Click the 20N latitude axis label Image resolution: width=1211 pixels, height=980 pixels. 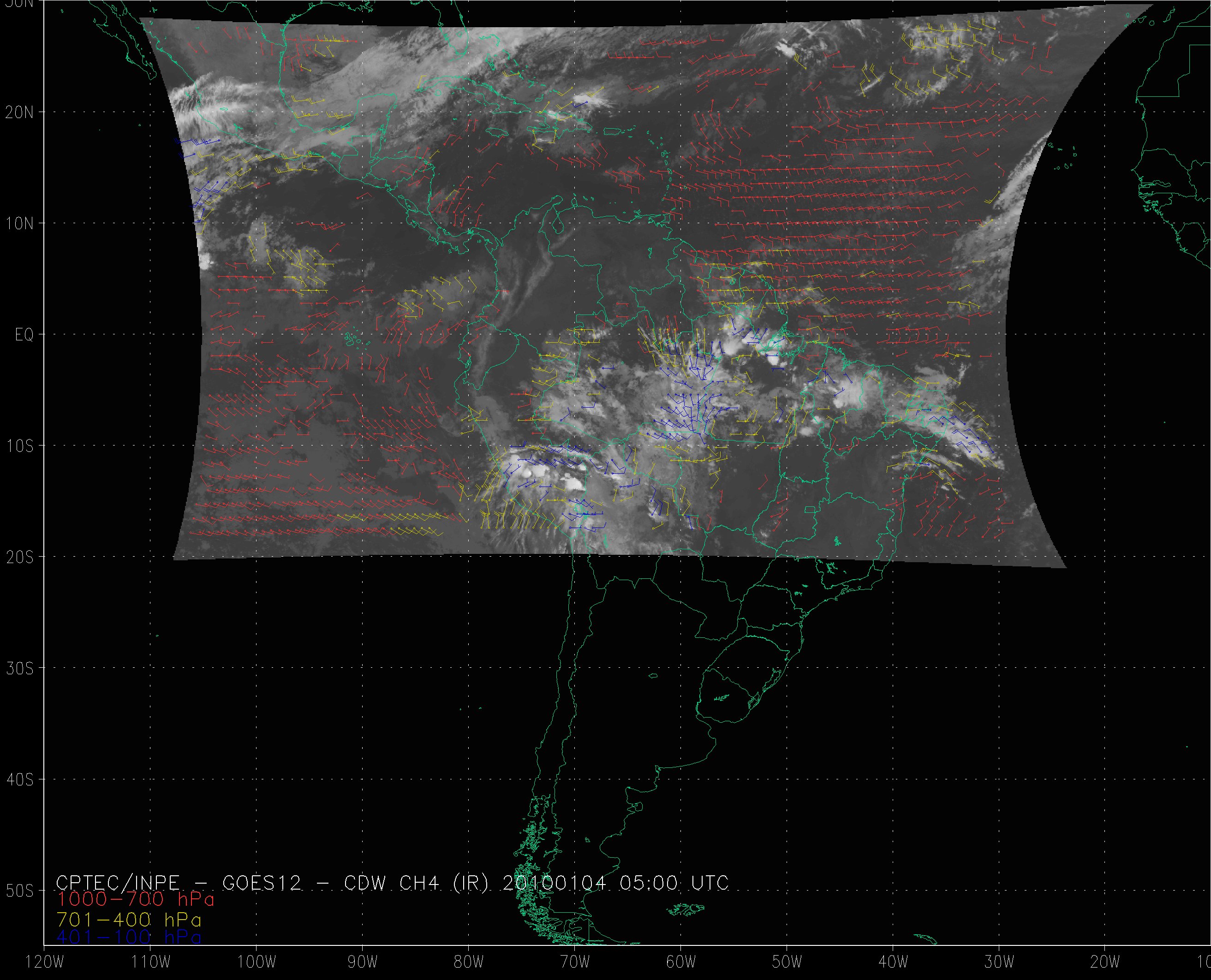click(19, 113)
